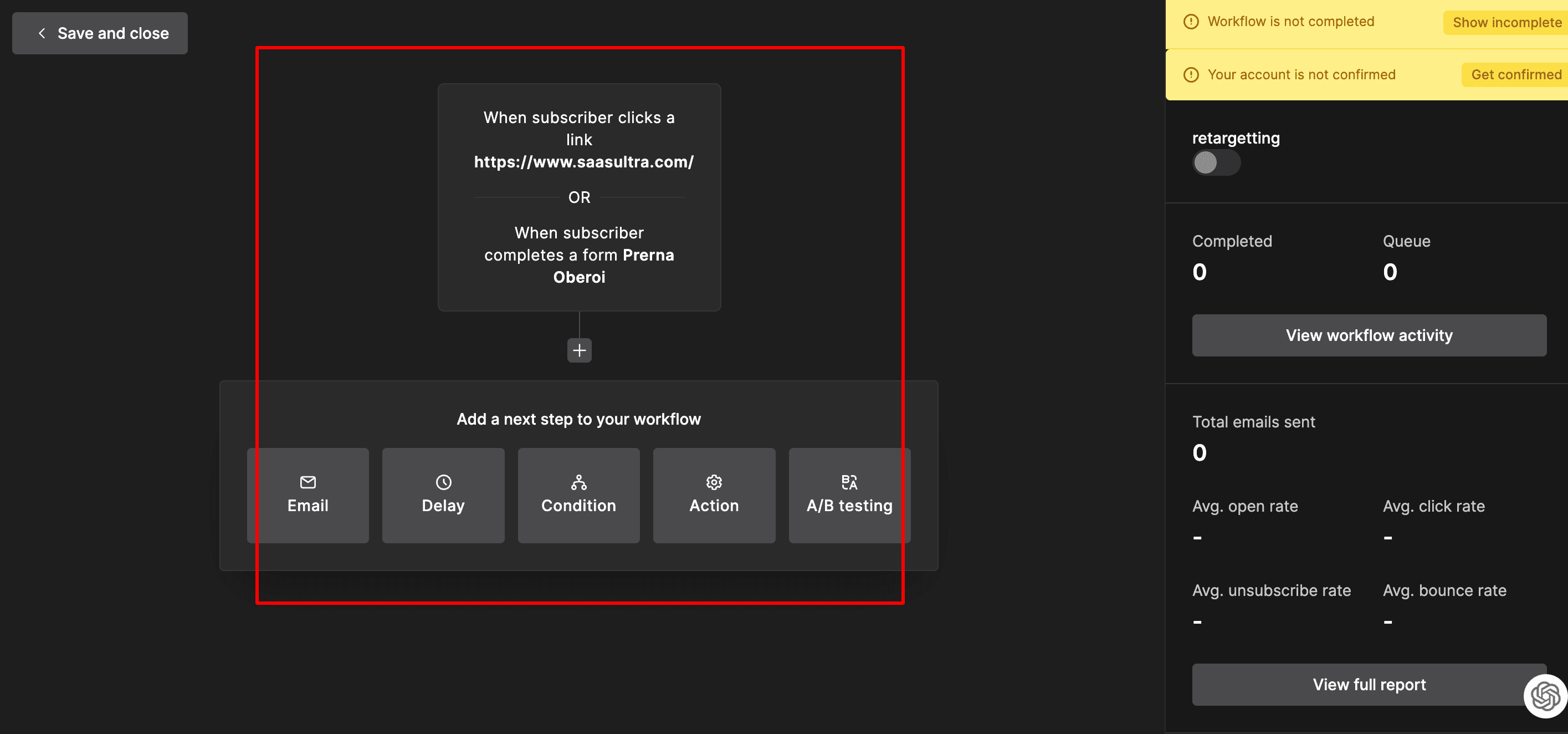Select the workflow trigger block

[580, 198]
